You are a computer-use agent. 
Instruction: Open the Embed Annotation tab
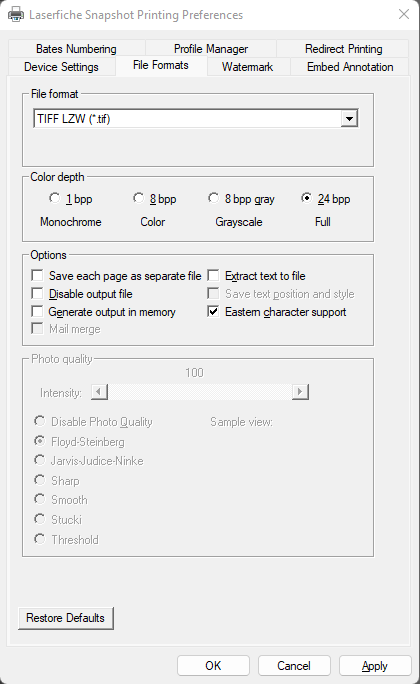[350, 67]
